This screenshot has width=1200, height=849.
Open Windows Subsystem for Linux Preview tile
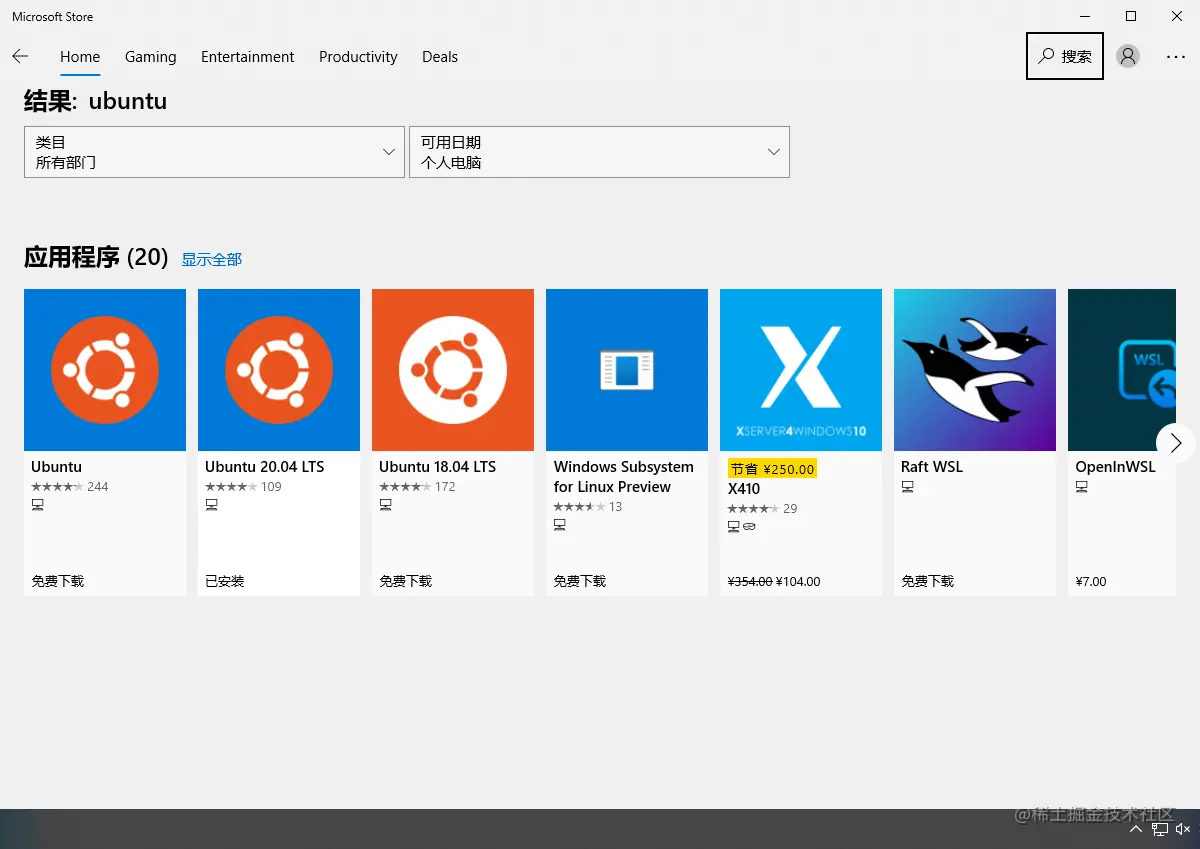[x=627, y=370]
